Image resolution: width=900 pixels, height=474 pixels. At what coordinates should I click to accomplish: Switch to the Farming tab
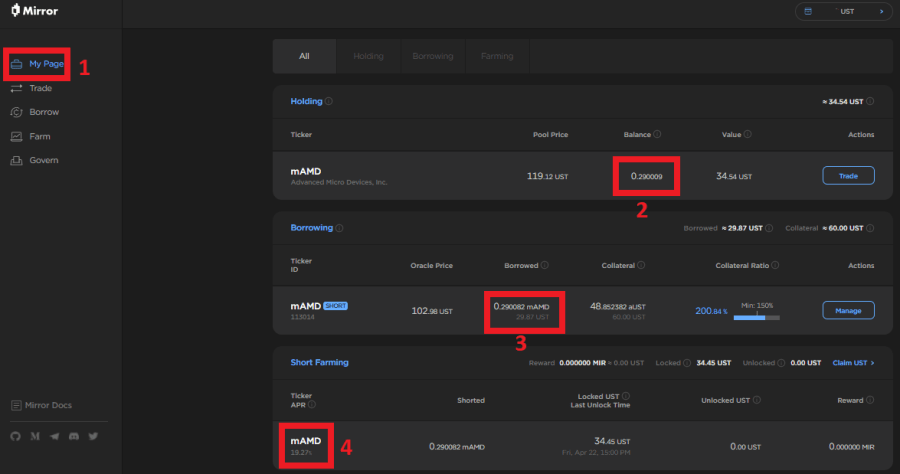(x=497, y=56)
